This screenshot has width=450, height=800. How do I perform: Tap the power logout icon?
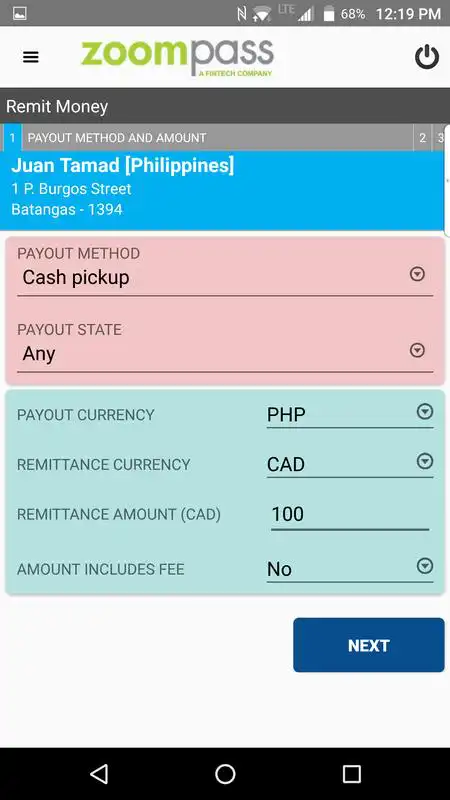coord(427,57)
